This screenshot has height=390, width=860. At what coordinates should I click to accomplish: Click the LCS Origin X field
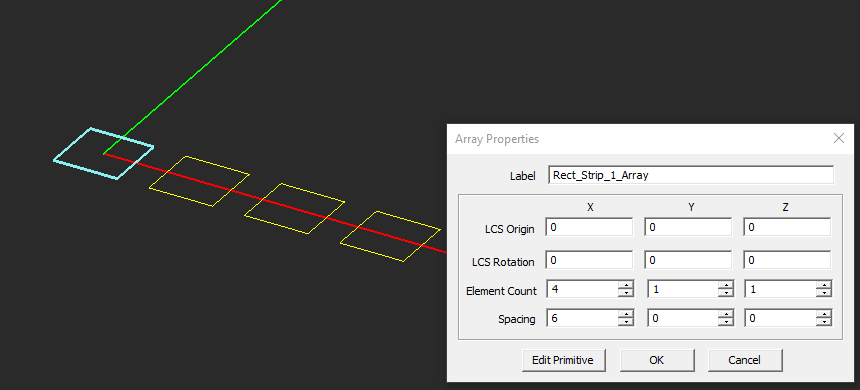coord(589,227)
